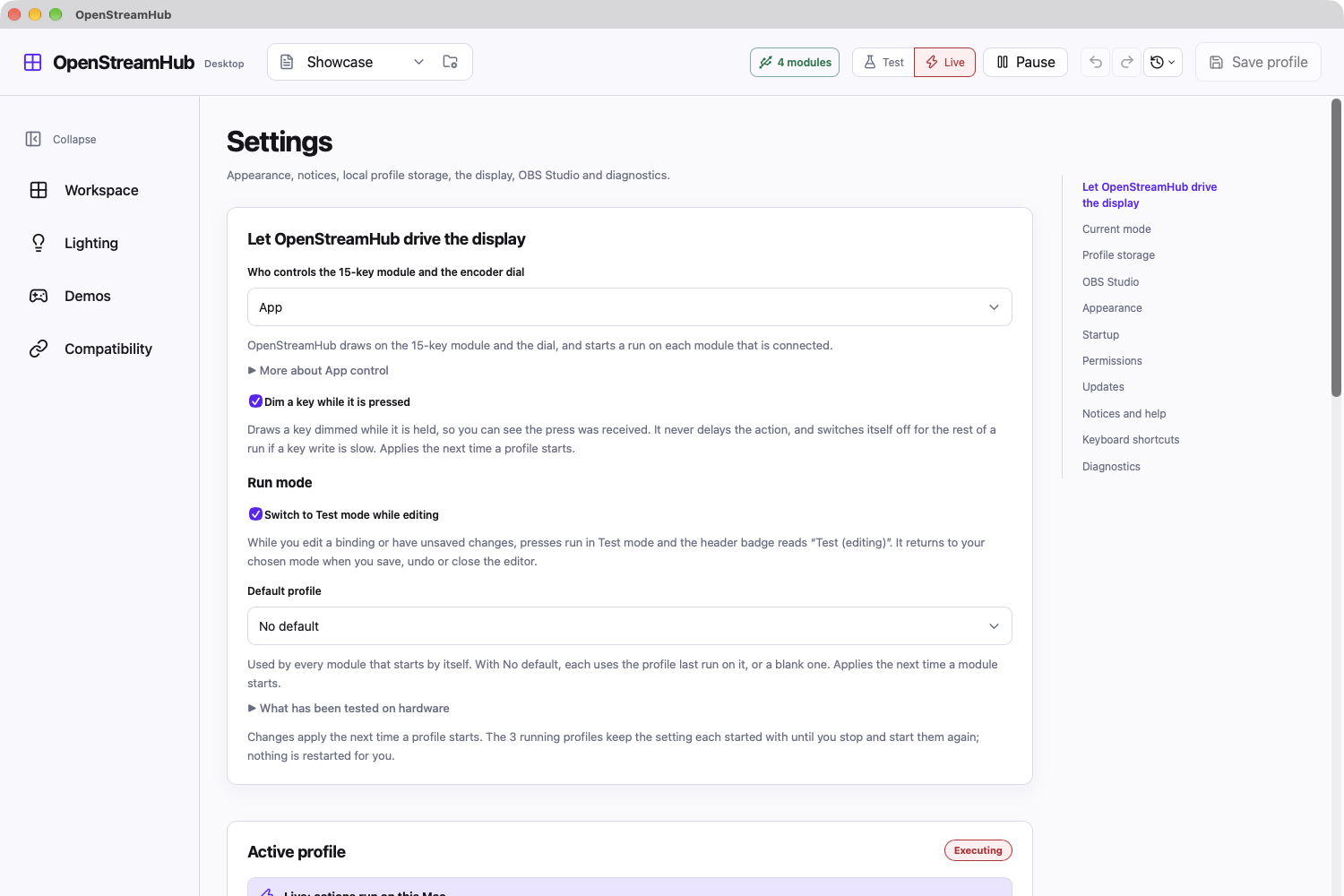Open the history clock menu

click(1163, 62)
